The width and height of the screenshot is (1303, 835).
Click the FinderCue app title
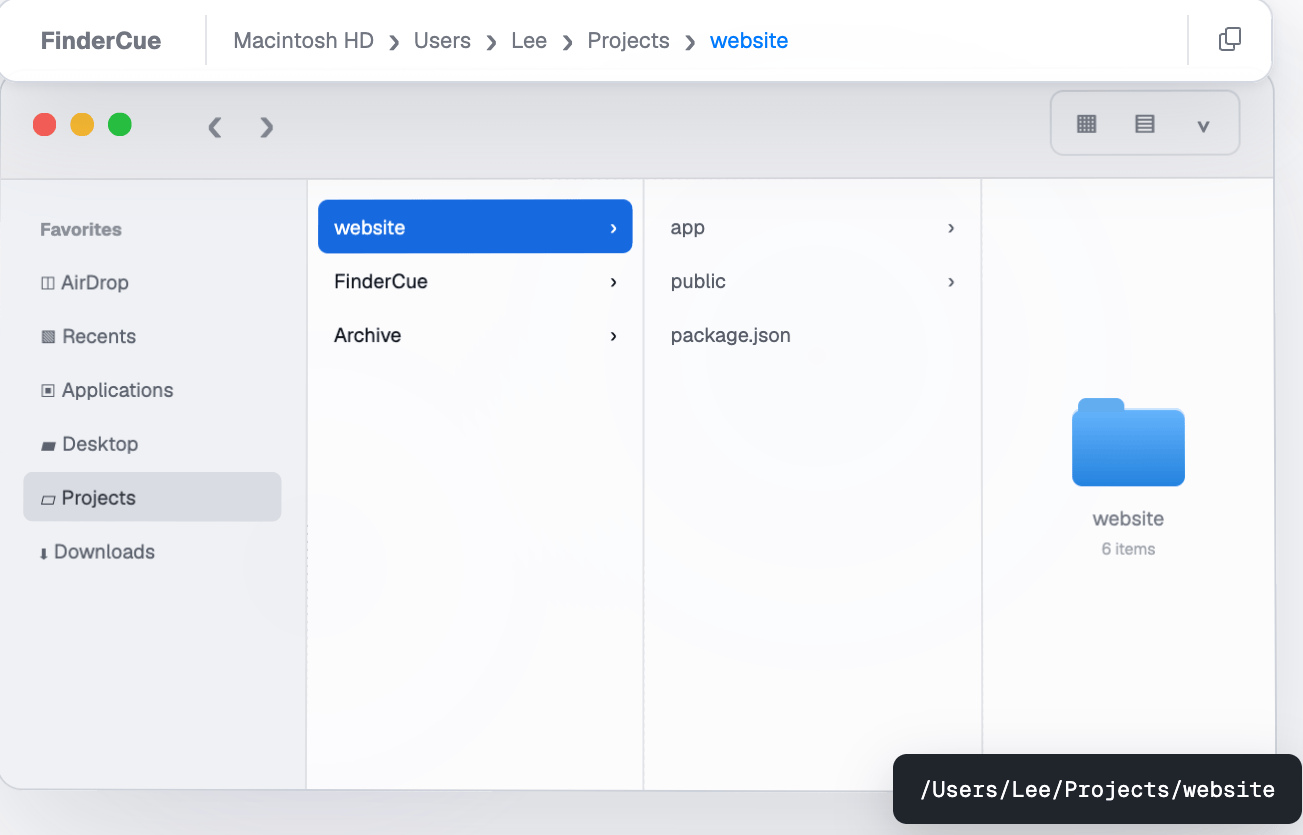[x=101, y=41]
